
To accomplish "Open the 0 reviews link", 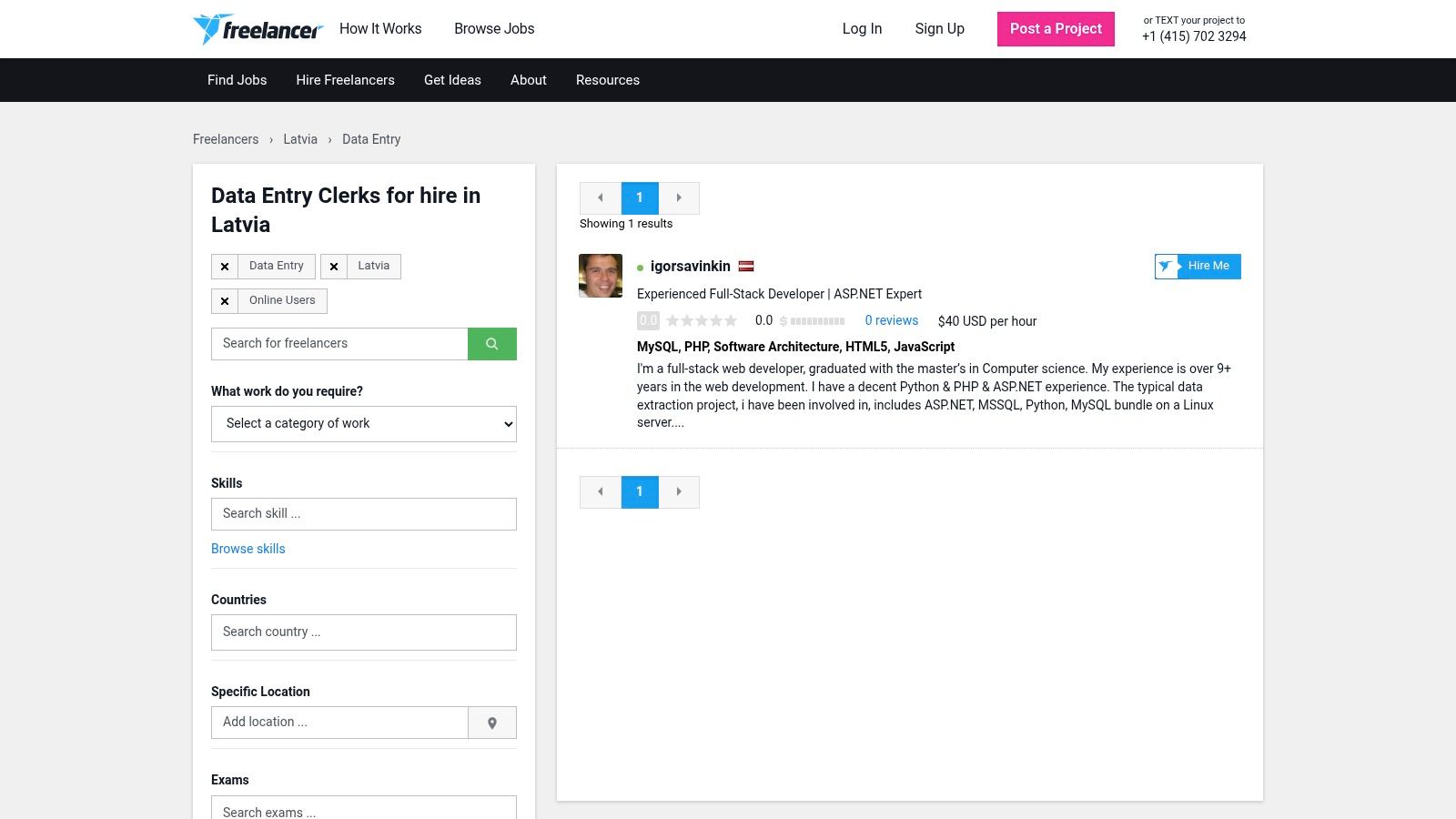I will (892, 321).
